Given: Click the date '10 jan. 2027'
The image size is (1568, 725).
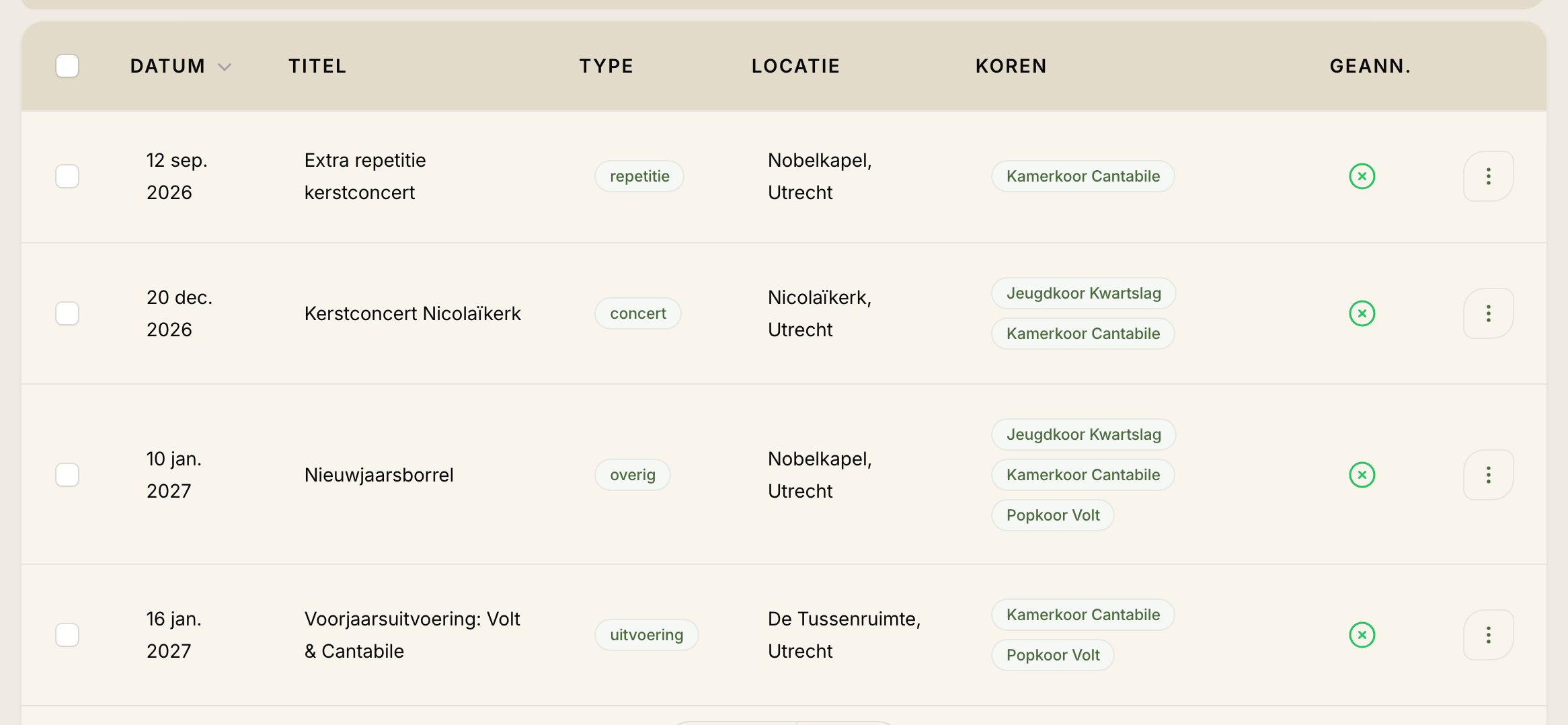Looking at the screenshot, I should coord(174,475).
